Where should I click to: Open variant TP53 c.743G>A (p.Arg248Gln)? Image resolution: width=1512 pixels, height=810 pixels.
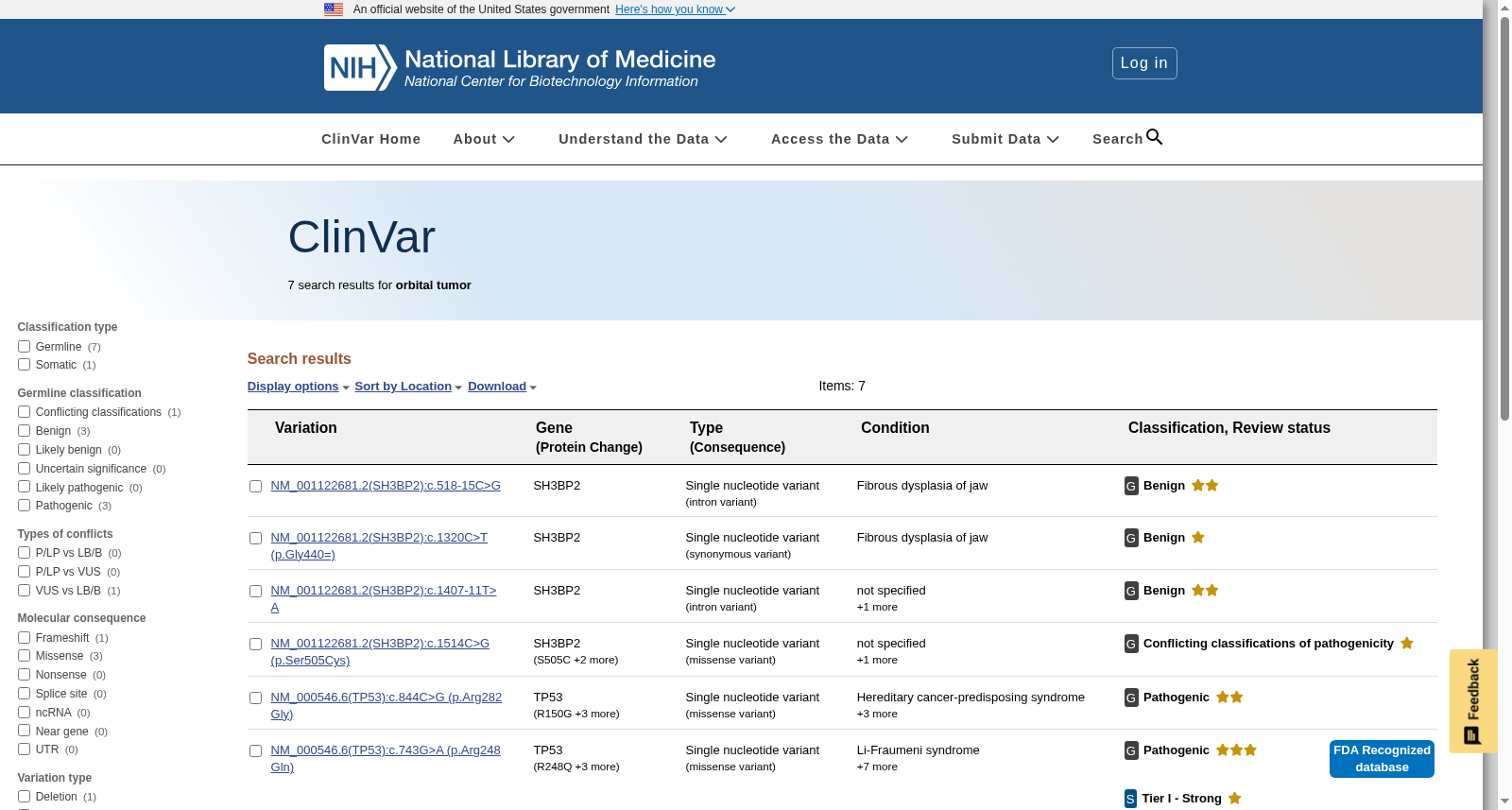386,759
